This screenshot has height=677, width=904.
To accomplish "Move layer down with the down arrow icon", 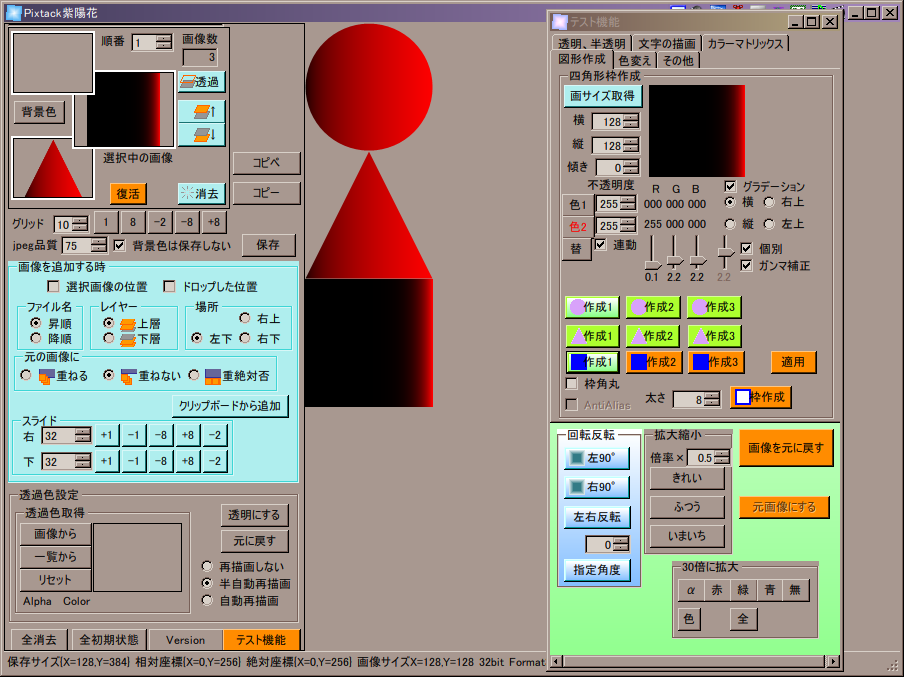I will click(x=201, y=135).
